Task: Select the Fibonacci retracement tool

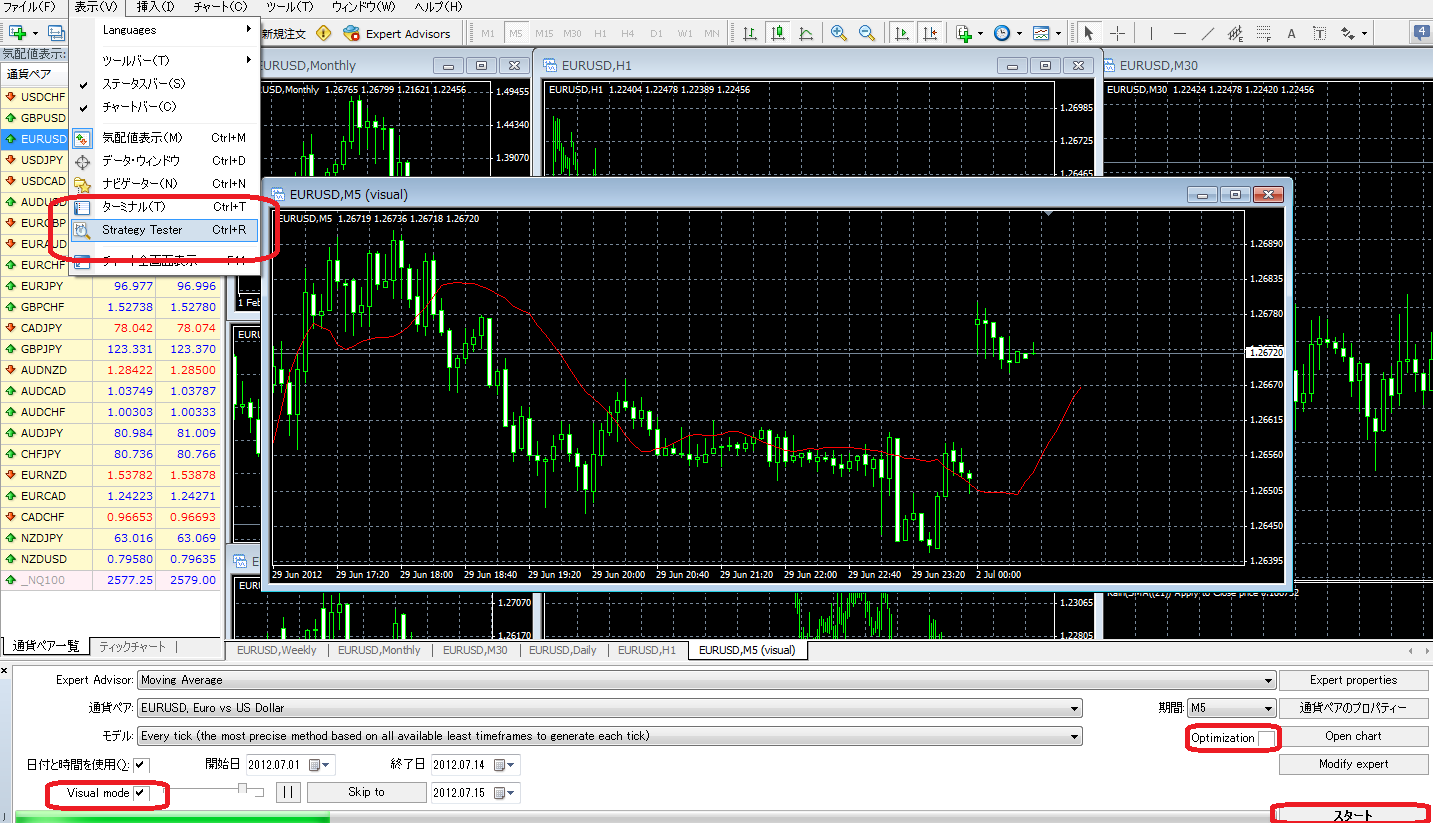Action: click(x=1263, y=33)
